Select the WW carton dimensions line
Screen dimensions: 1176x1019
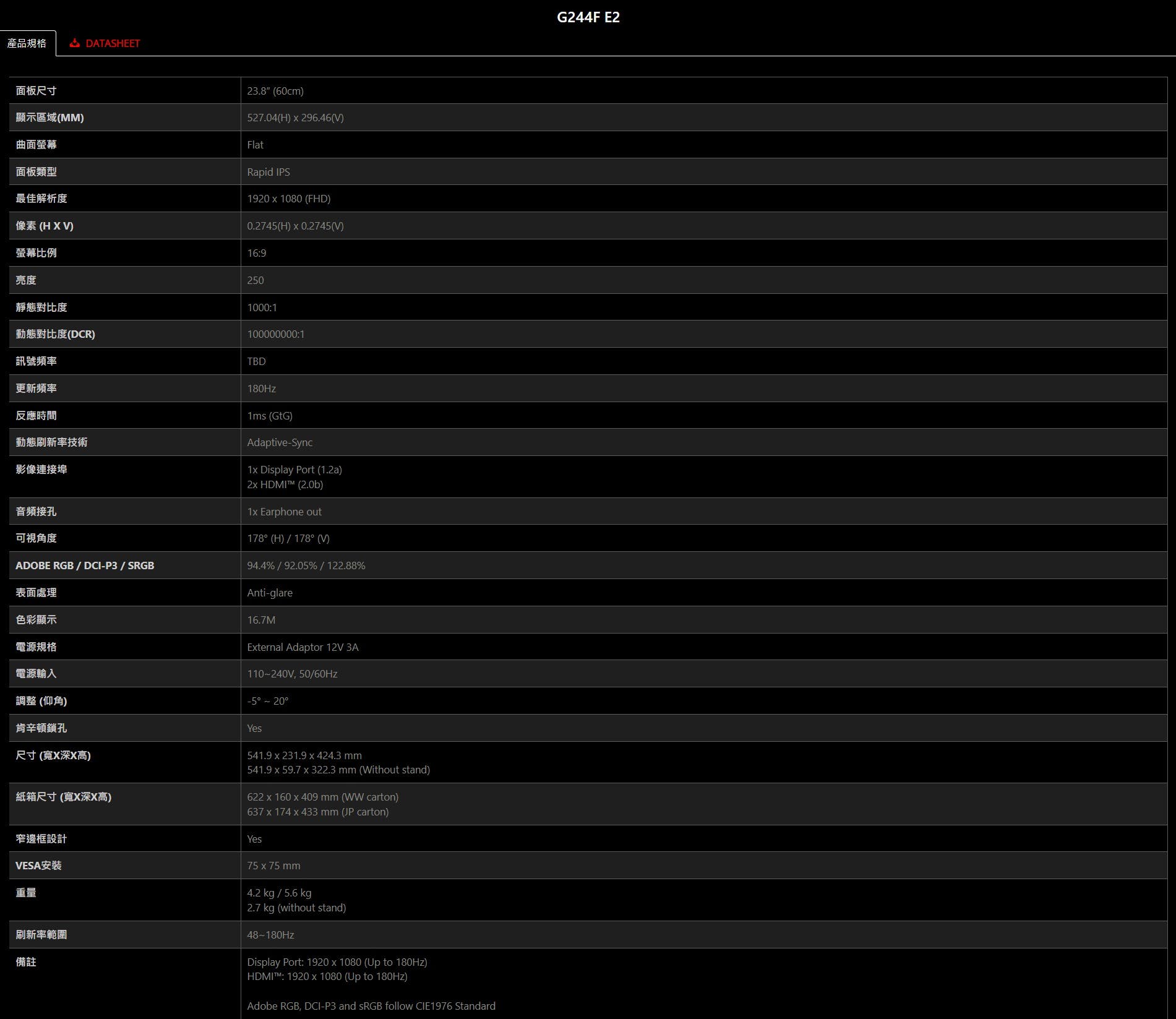(x=323, y=797)
